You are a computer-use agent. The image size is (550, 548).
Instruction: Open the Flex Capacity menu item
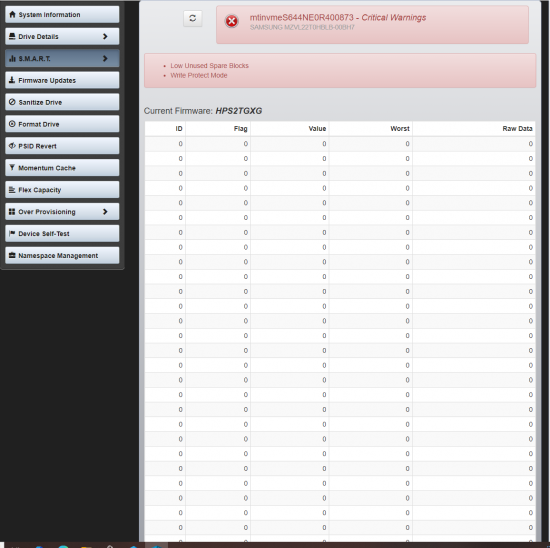pyautogui.click(x=62, y=190)
